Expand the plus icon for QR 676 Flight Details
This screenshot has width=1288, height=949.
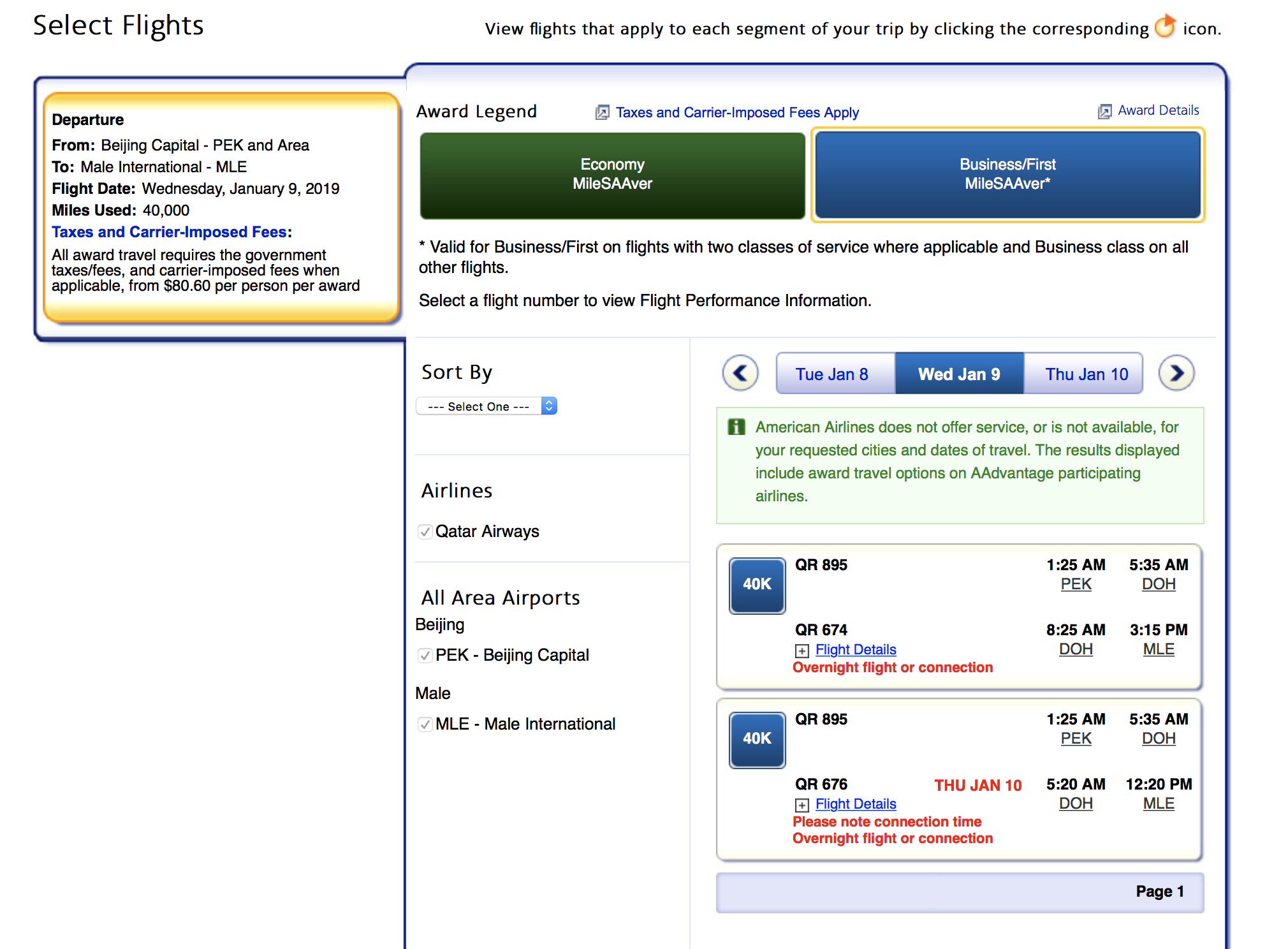point(802,805)
